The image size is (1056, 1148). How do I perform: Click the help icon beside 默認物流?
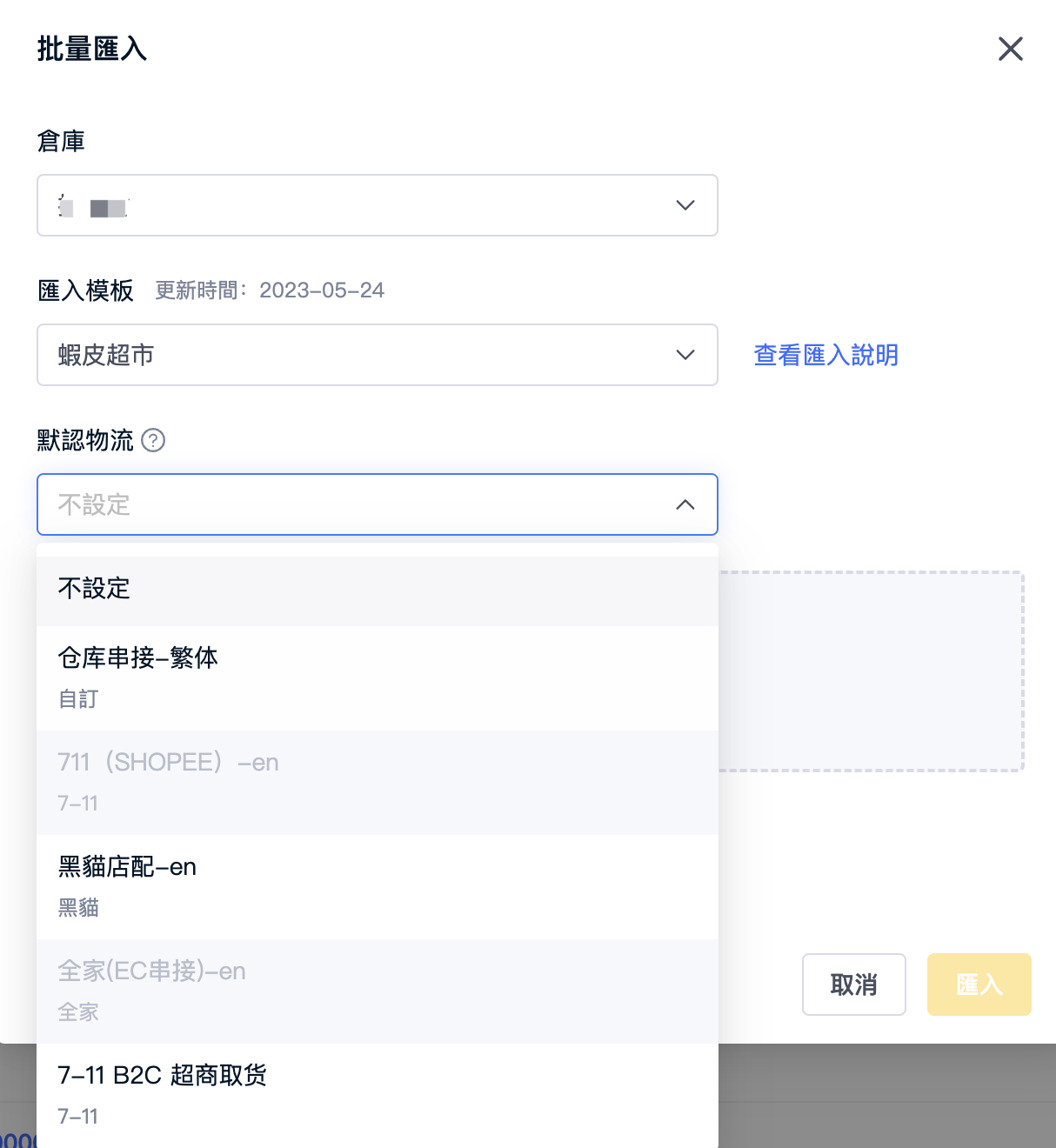coord(153,440)
